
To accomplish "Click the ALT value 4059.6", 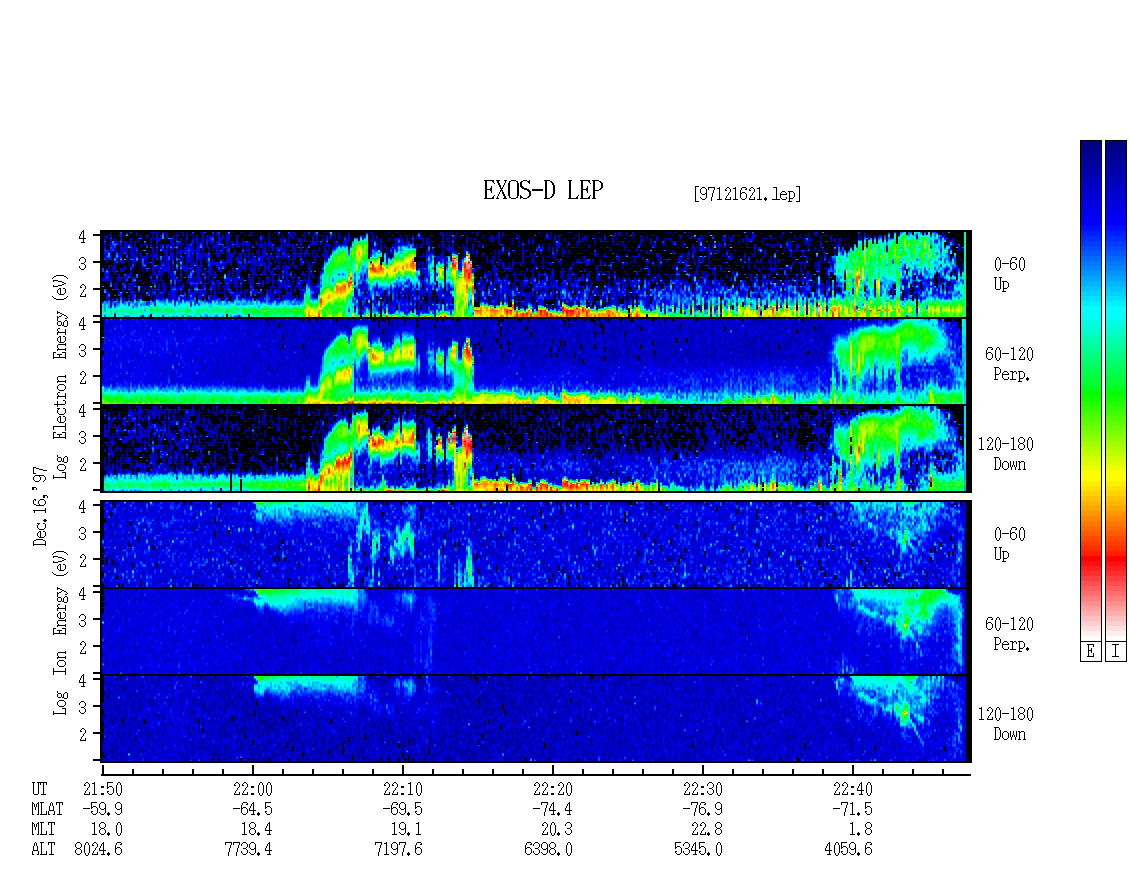I will tap(849, 849).
